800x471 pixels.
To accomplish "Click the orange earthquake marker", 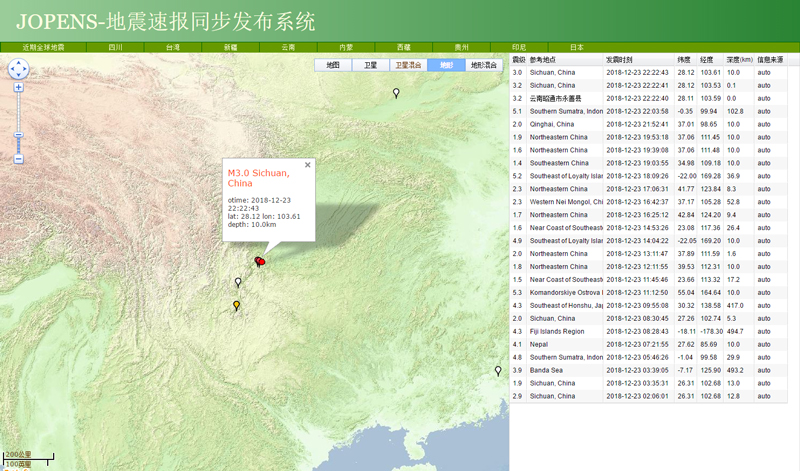I will (237, 305).
